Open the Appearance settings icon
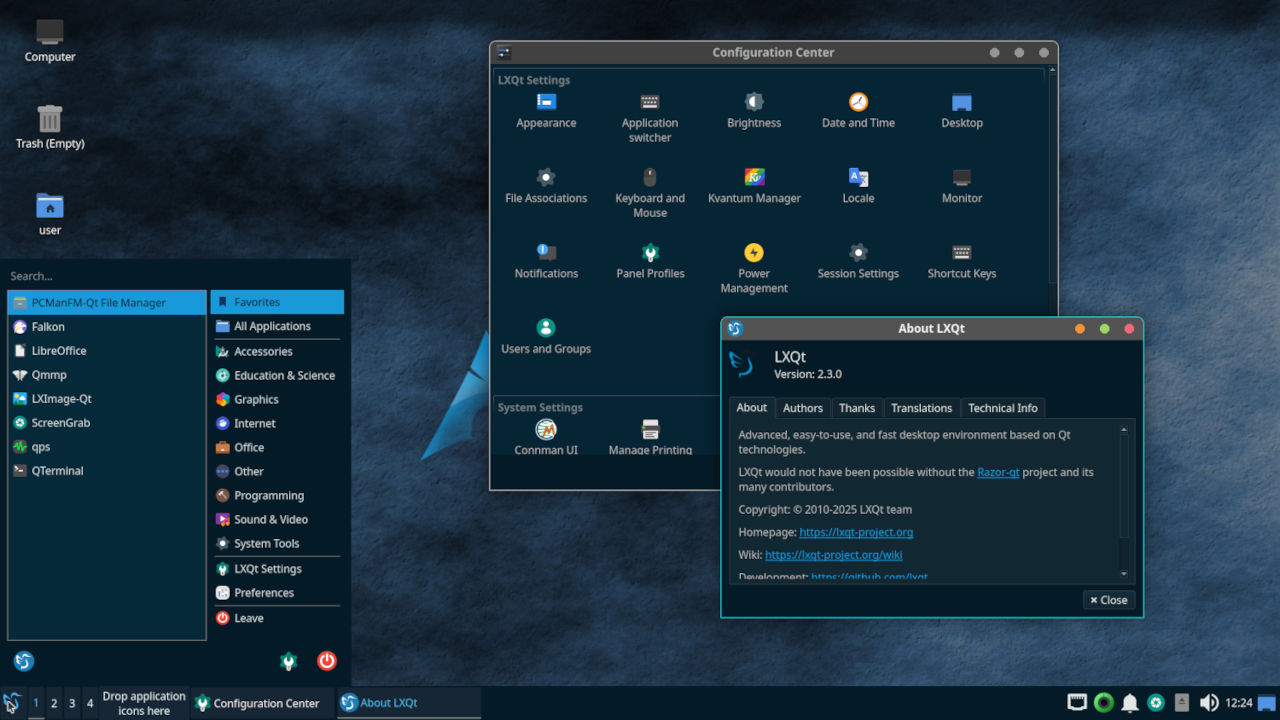 tap(546, 110)
